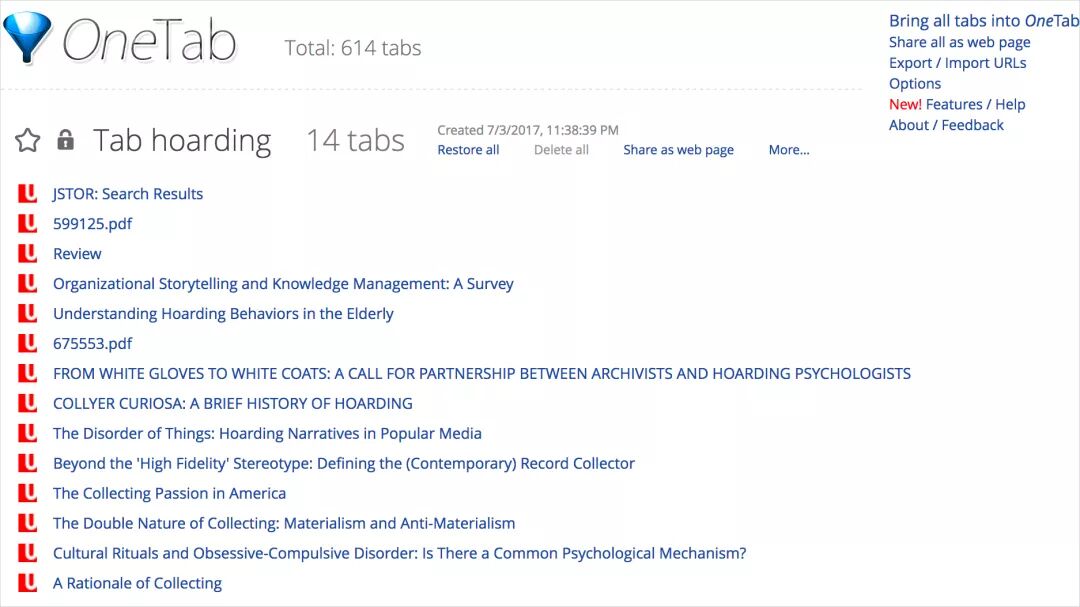The height and width of the screenshot is (607, 1080).
Task: Open Organizational Storytelling and Knowledge Management link
Action: click(x=283, y=284)
